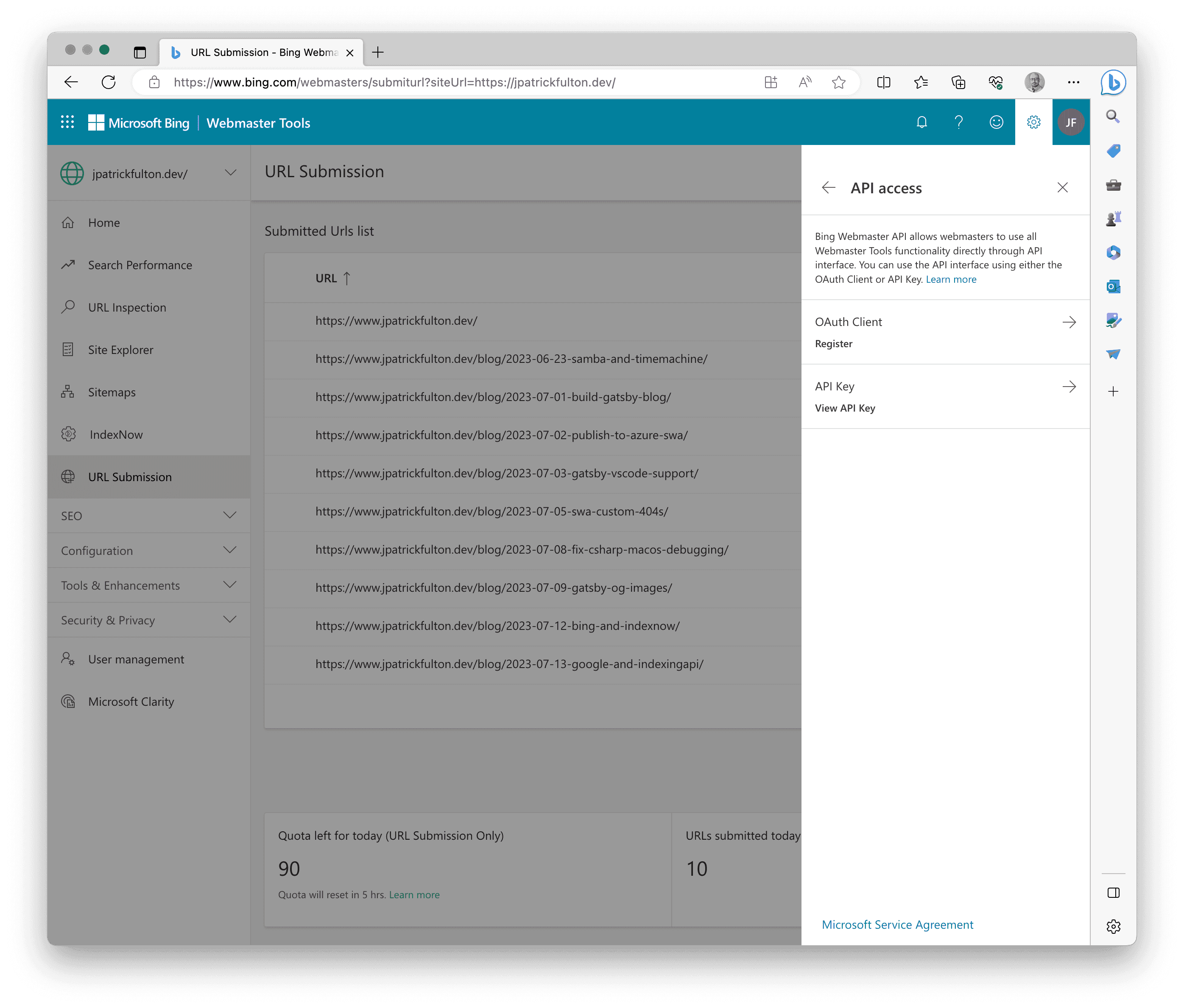
Task: View site information lock icon
Action: [x=154, y=82]
